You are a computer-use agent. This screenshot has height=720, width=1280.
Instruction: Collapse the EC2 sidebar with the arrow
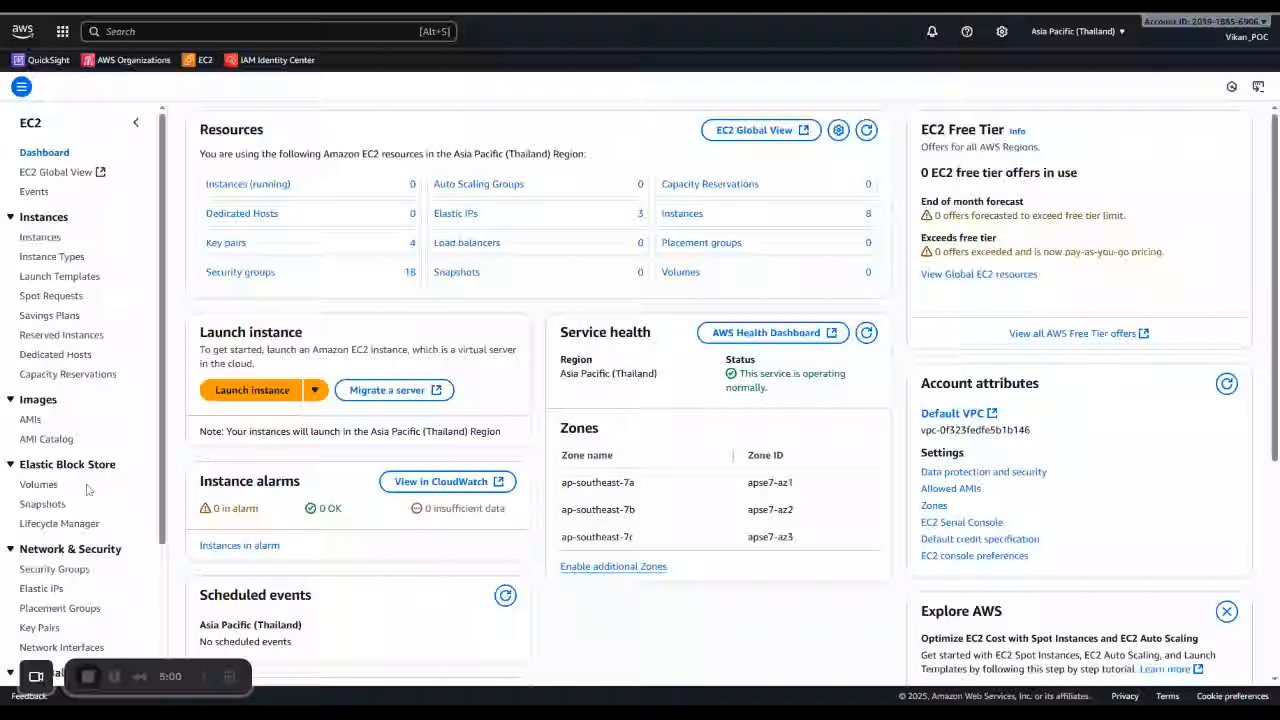(x=136, y=122)
